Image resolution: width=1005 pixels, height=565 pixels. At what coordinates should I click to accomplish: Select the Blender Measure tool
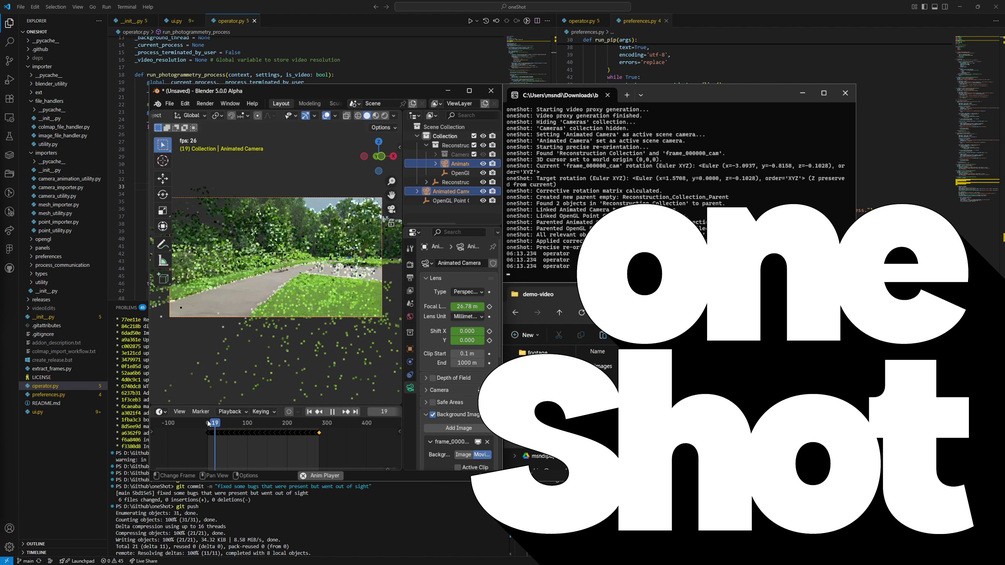click(162, 261)
